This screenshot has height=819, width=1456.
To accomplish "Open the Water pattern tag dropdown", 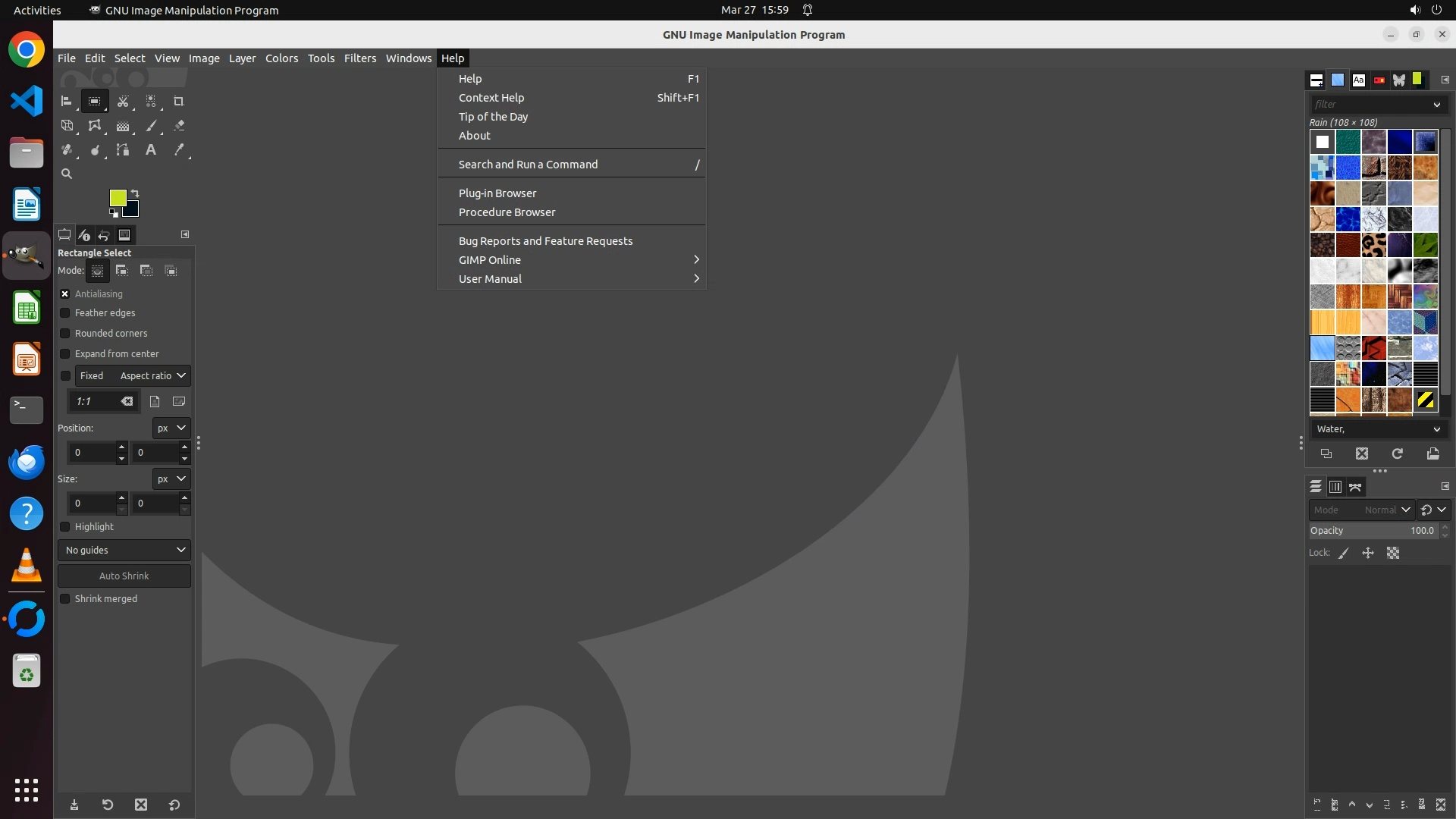I will pyautogui.click(x=1378, y=429).
